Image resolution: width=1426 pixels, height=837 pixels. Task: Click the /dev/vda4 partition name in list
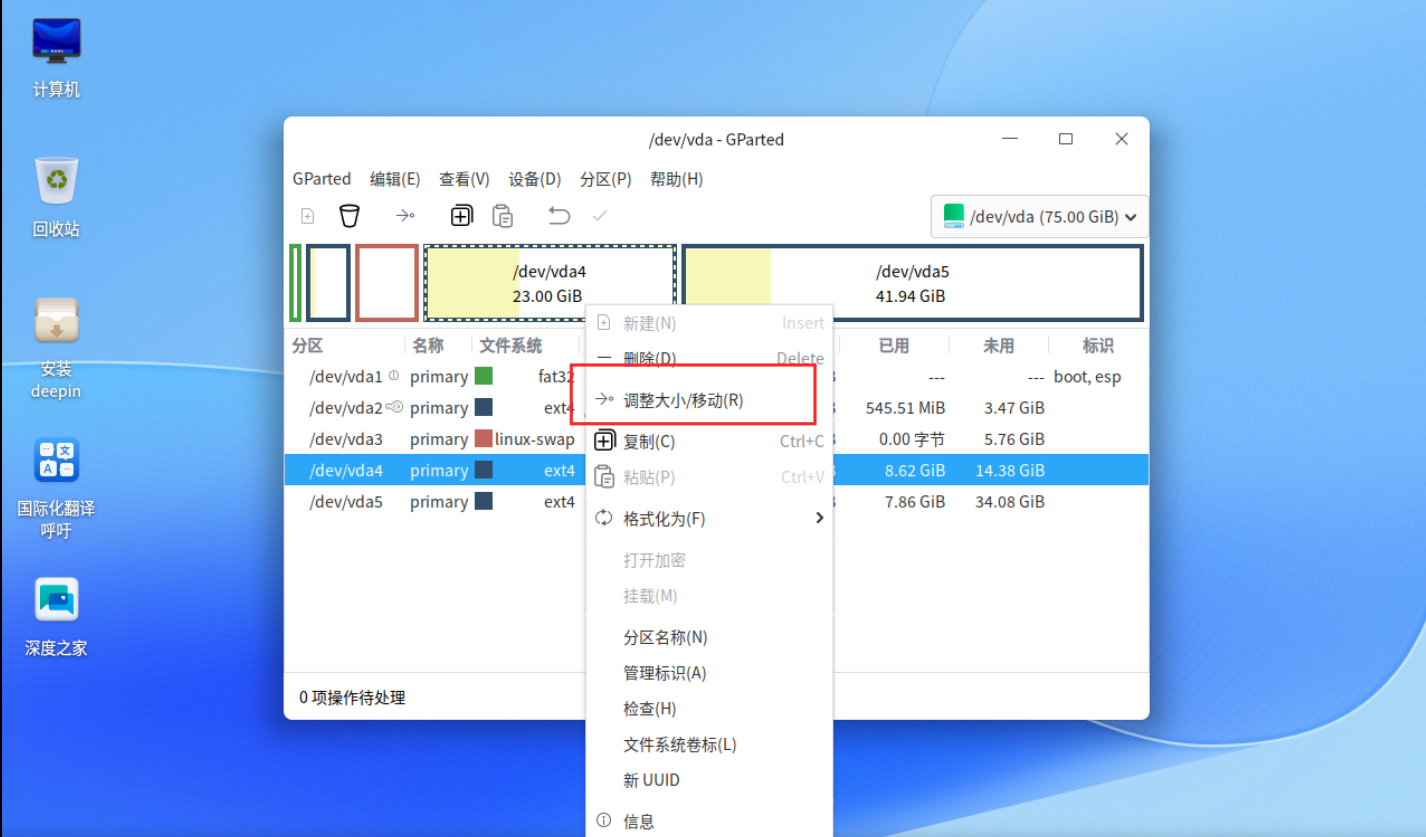point(346,470)
